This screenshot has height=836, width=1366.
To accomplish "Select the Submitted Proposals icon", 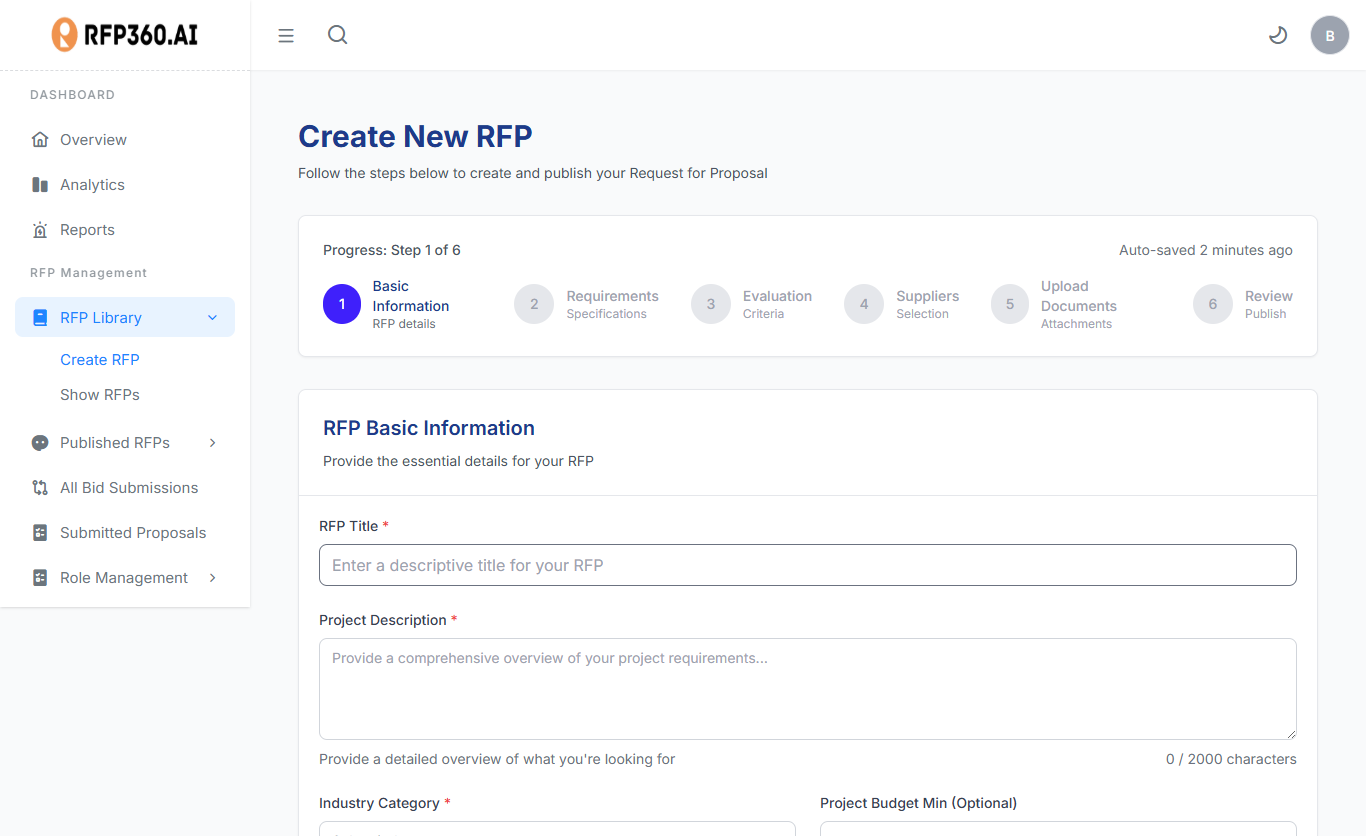I will [x=41, y=532].
